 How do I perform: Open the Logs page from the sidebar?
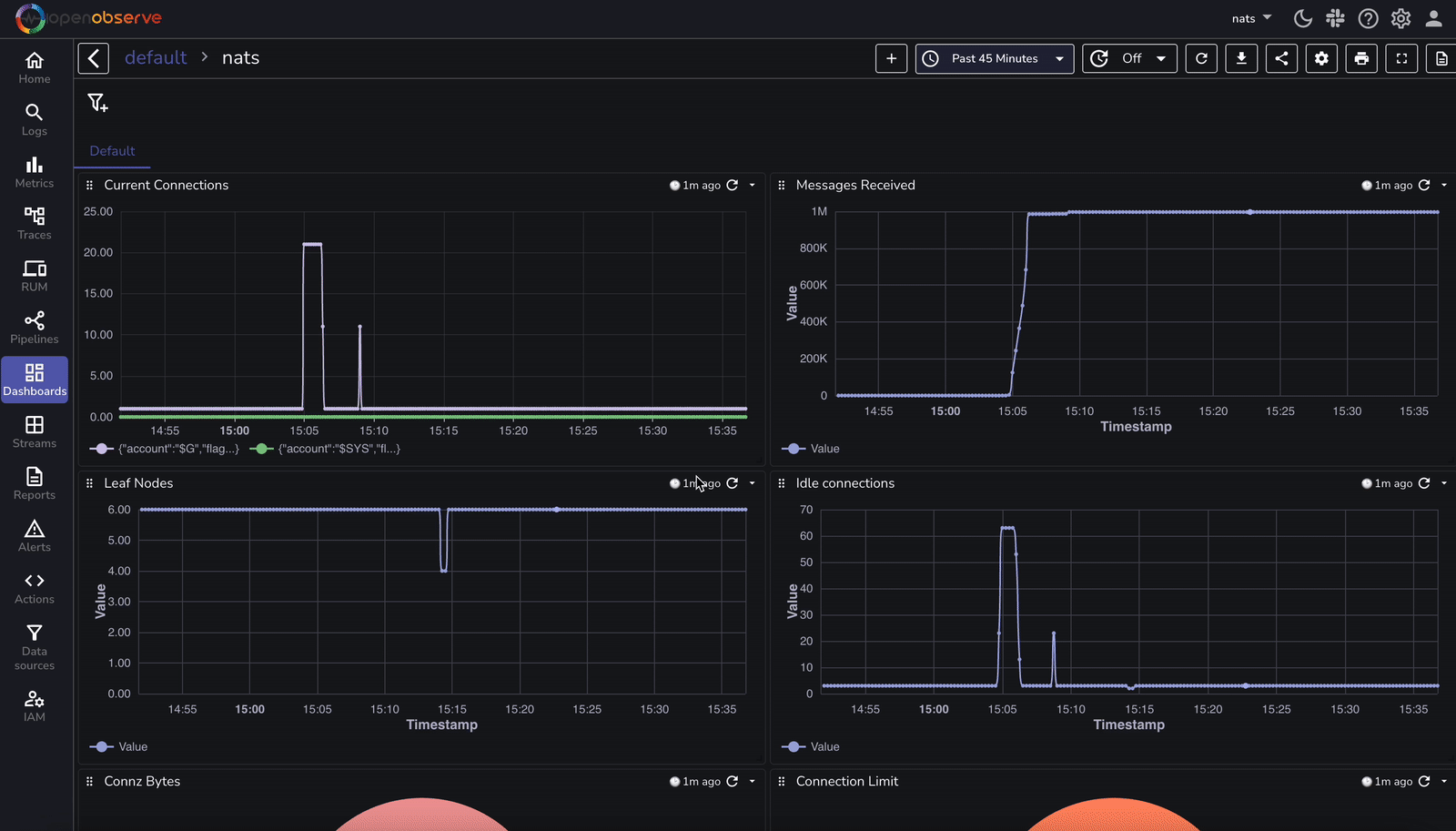click(x=34, y=118)
